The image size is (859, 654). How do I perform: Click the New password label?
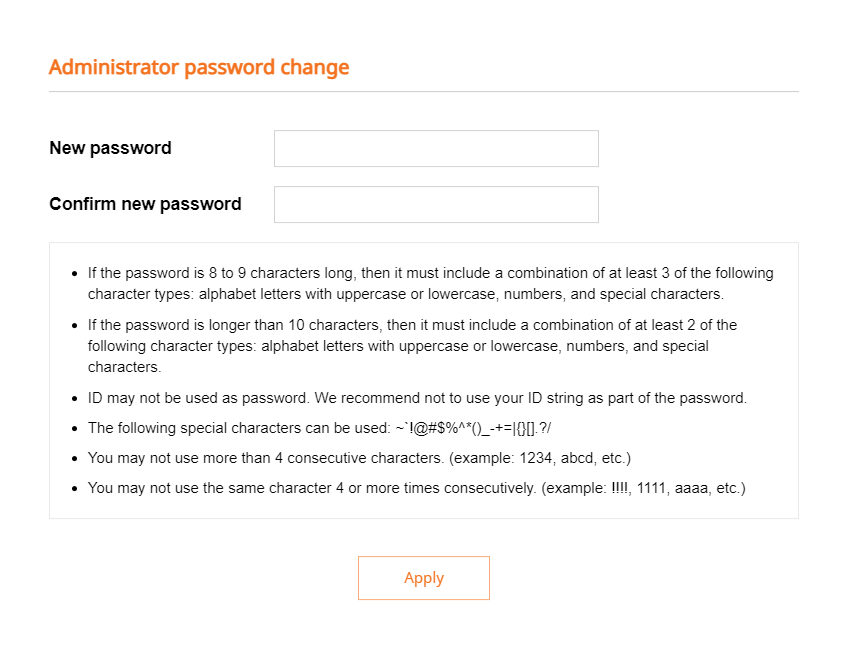pos(110,148)
